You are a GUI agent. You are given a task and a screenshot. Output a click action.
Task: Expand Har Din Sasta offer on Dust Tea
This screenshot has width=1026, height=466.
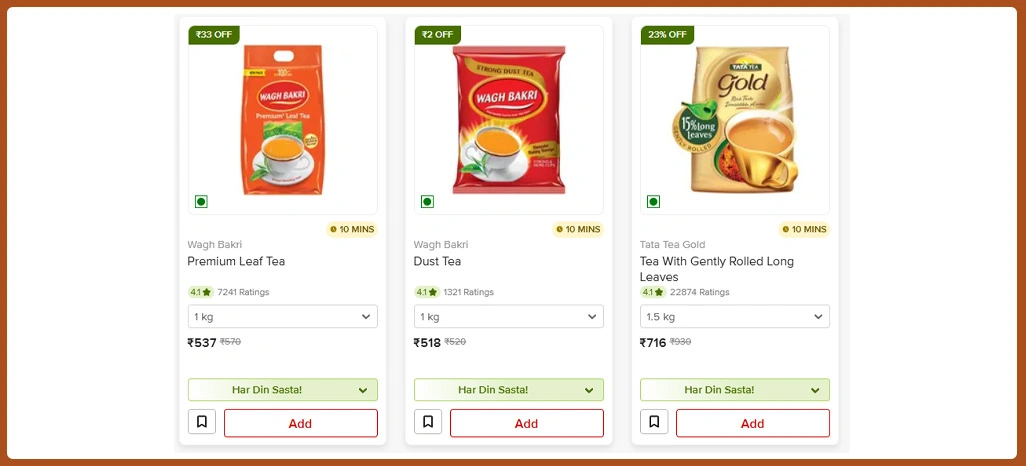click(x=509, y=390)
